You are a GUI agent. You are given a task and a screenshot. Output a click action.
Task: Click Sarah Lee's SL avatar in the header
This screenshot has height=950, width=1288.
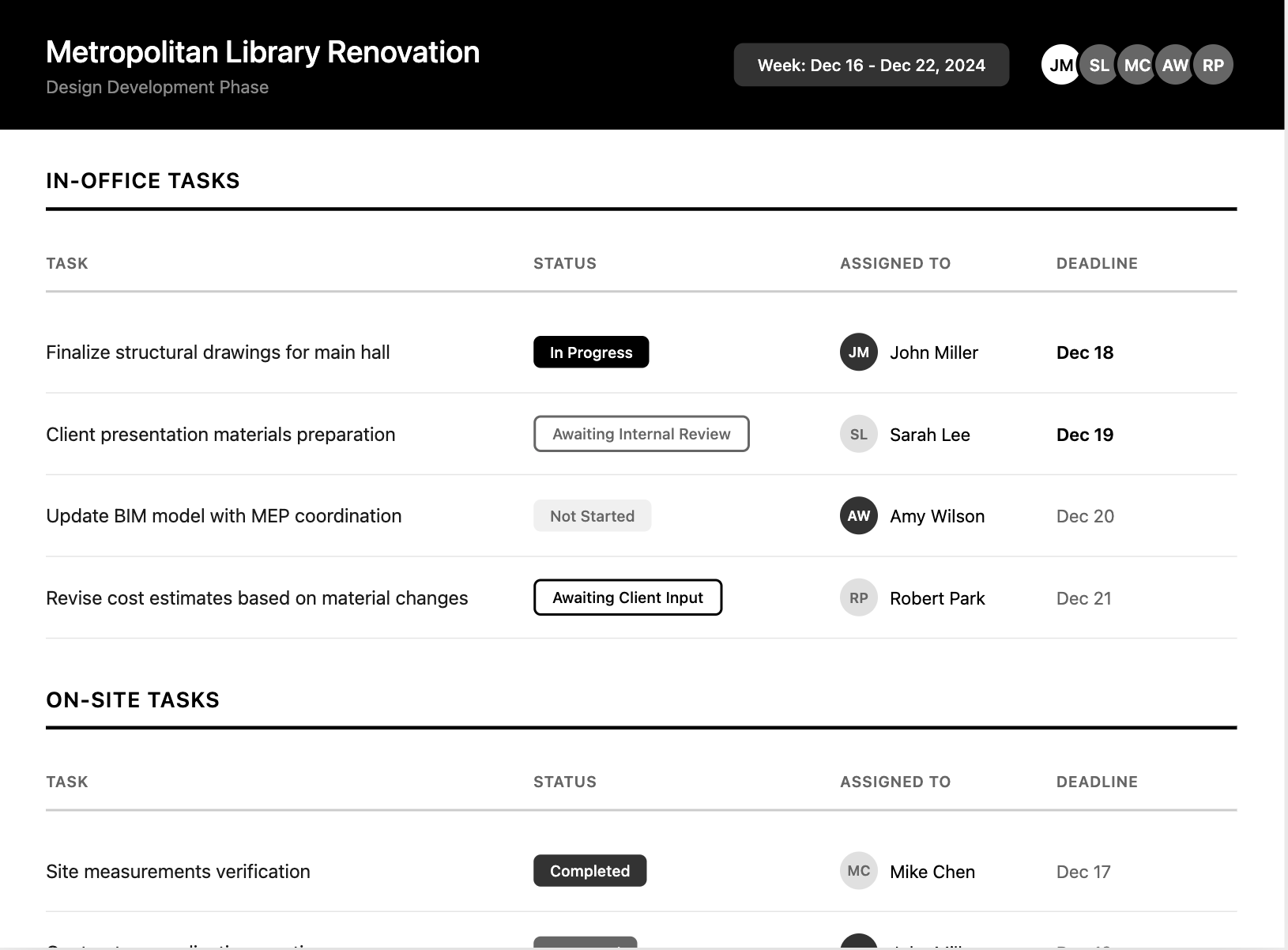click(1099, 65)
